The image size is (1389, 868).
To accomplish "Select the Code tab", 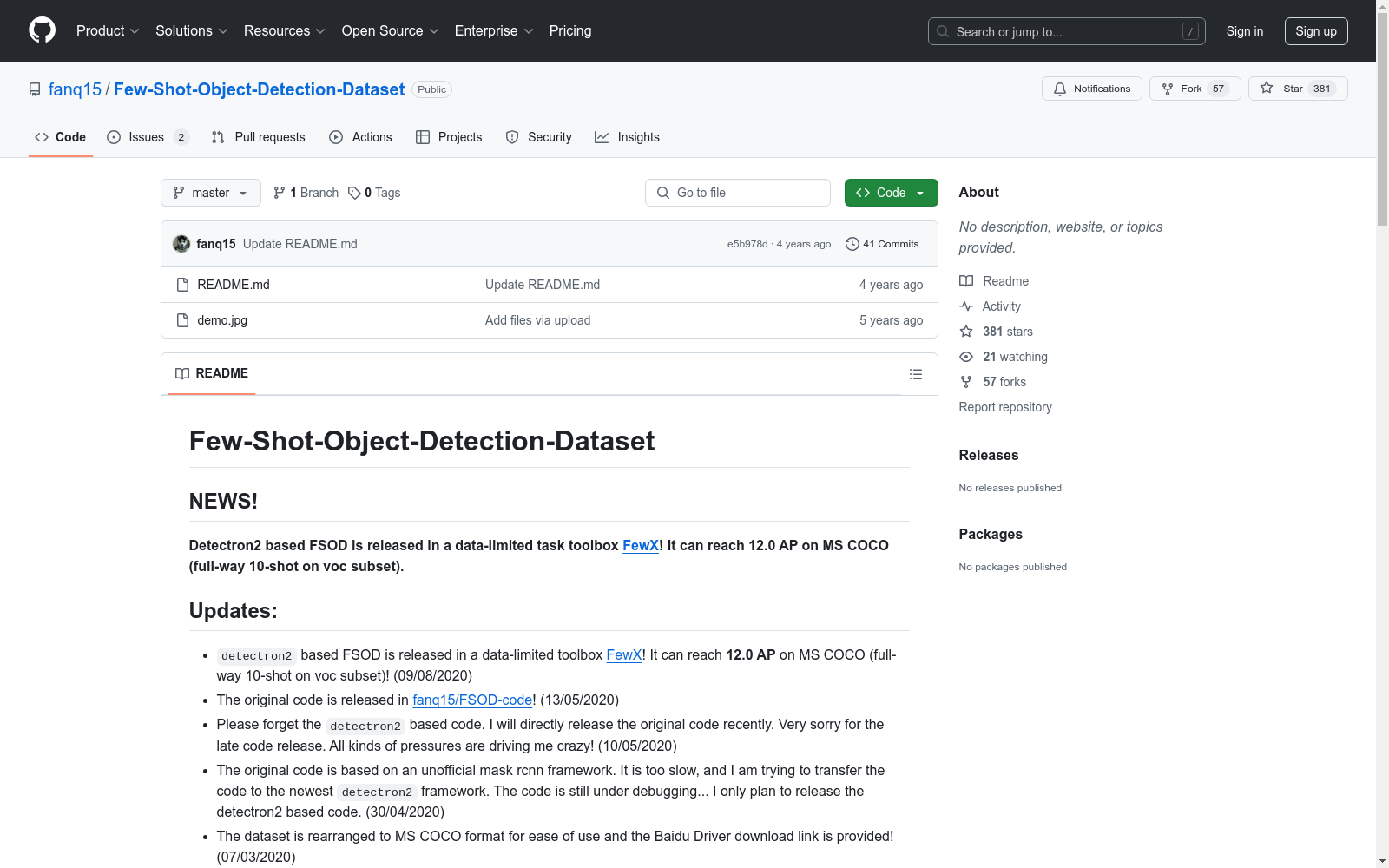I will [x=60, y=137].
